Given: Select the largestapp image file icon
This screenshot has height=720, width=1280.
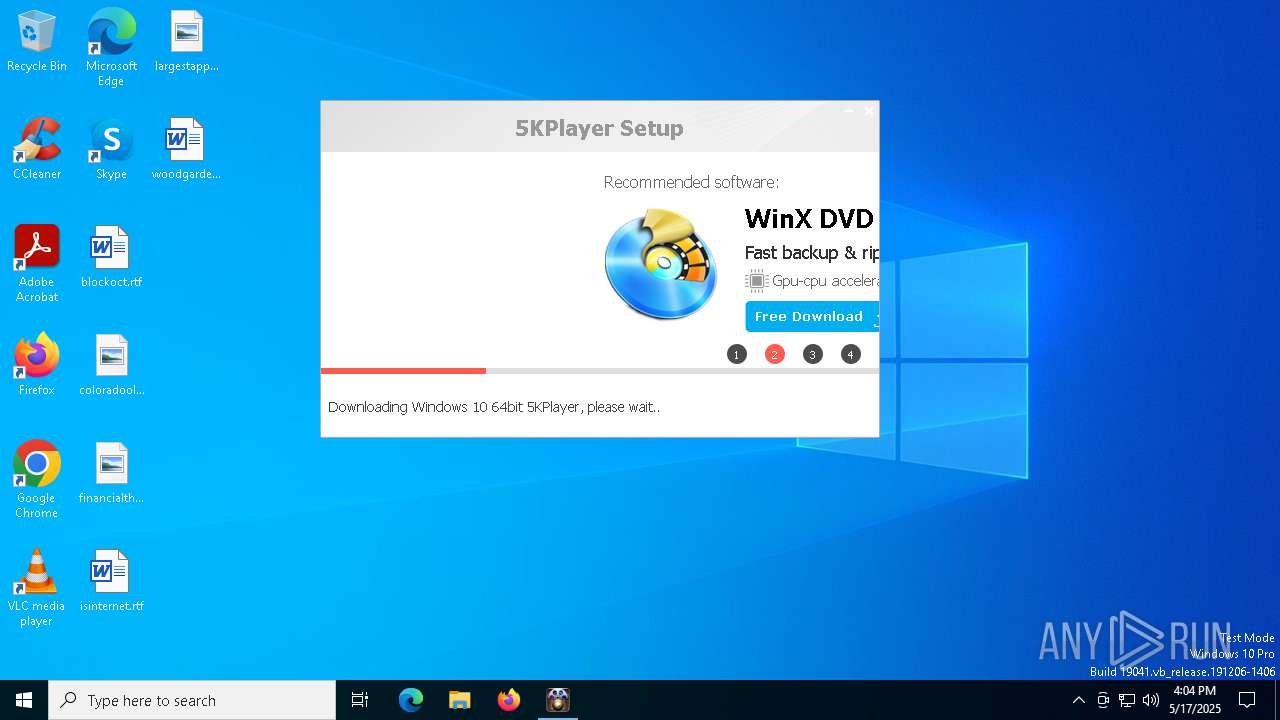Looking at the screenshot, I should [x=186, y=42].
